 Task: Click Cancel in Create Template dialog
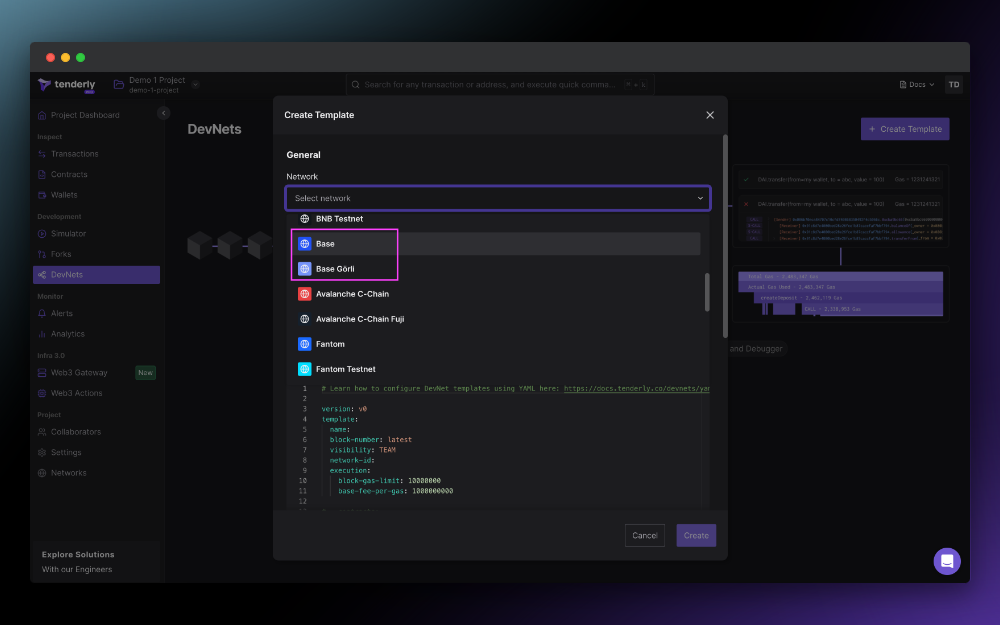[645, 536]
